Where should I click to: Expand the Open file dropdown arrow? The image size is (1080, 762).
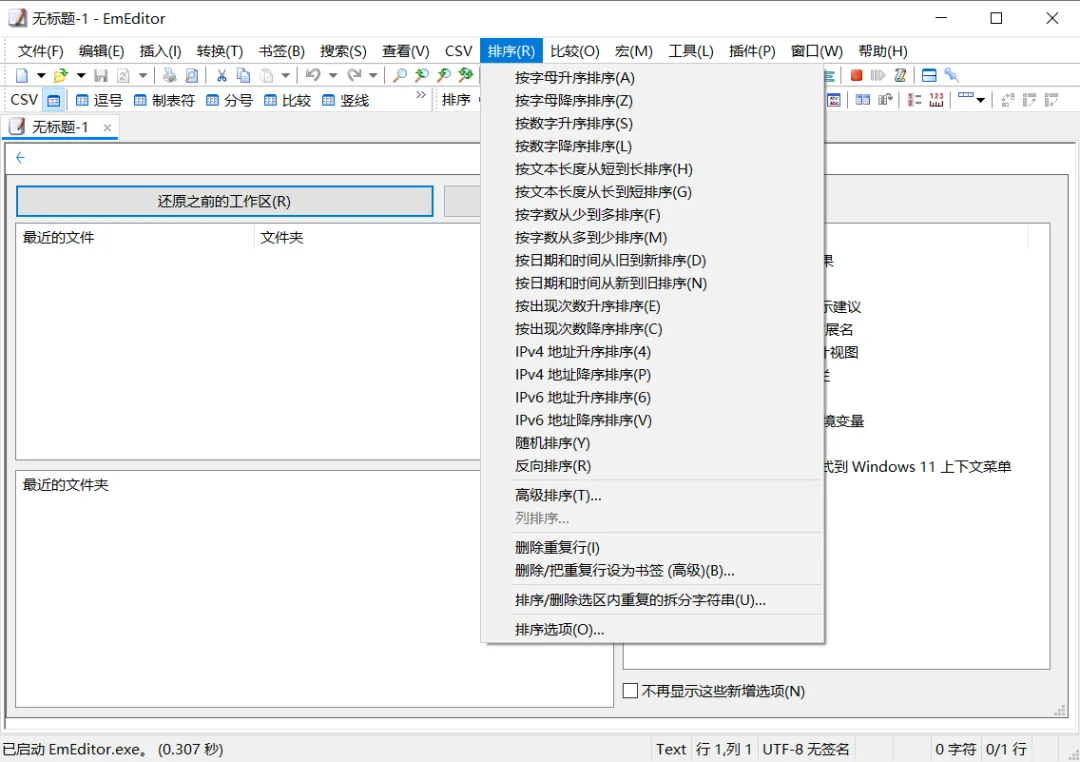(x=81, y=75)
